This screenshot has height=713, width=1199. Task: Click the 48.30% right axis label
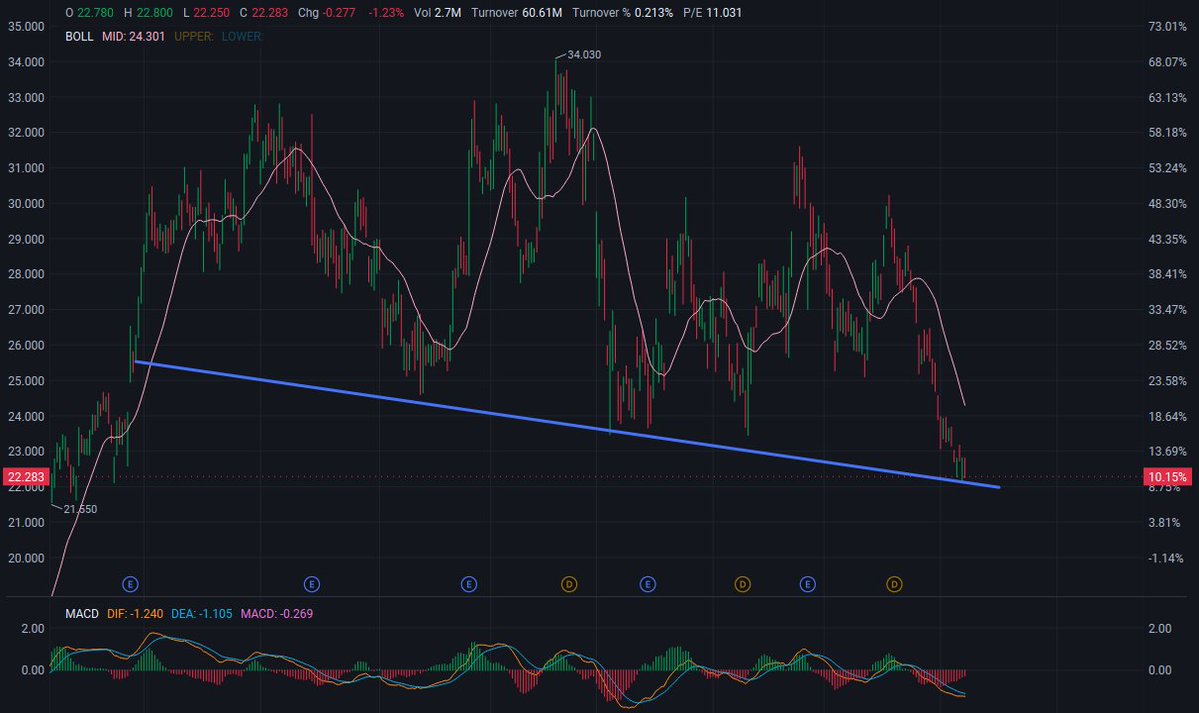(1167, 203)
